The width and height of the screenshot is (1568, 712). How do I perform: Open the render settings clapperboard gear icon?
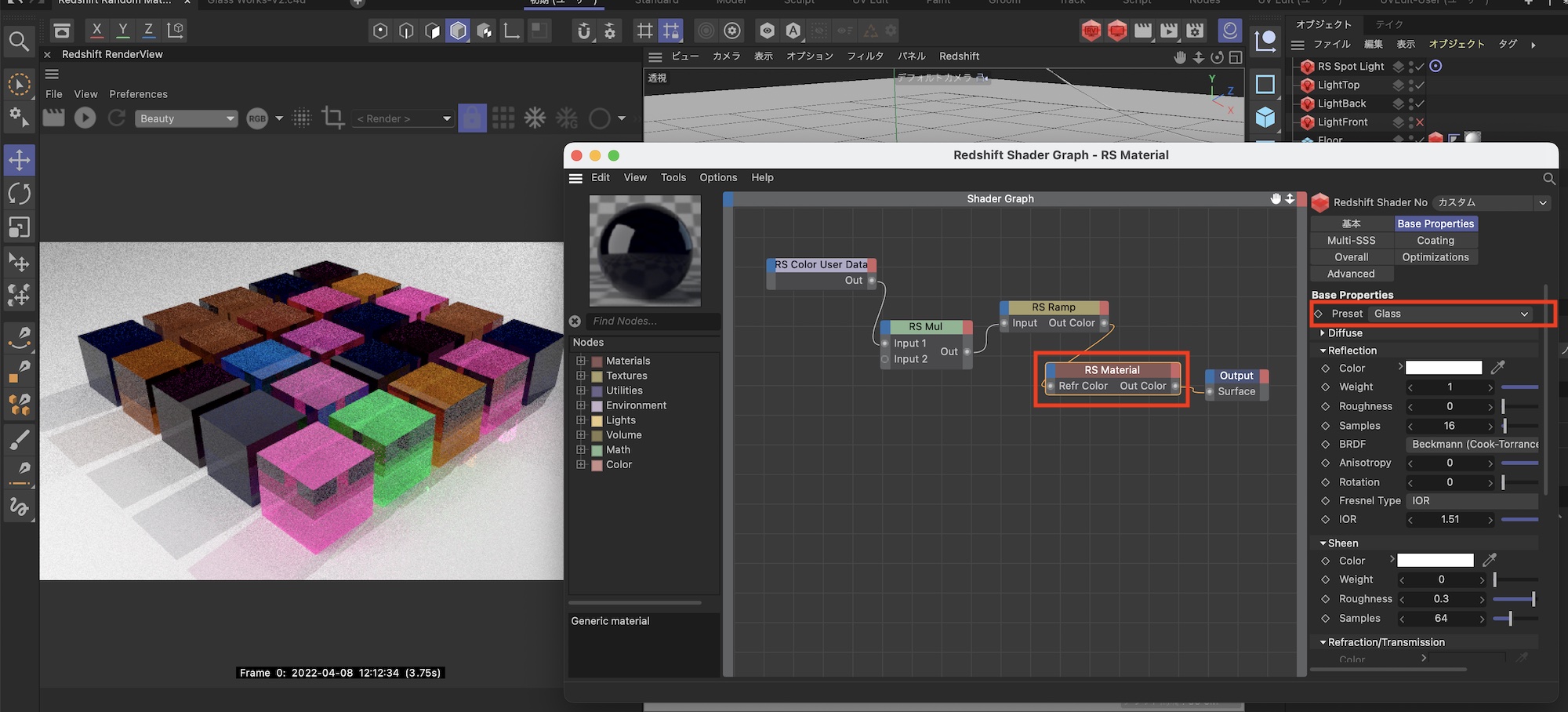click(1195, 31)
